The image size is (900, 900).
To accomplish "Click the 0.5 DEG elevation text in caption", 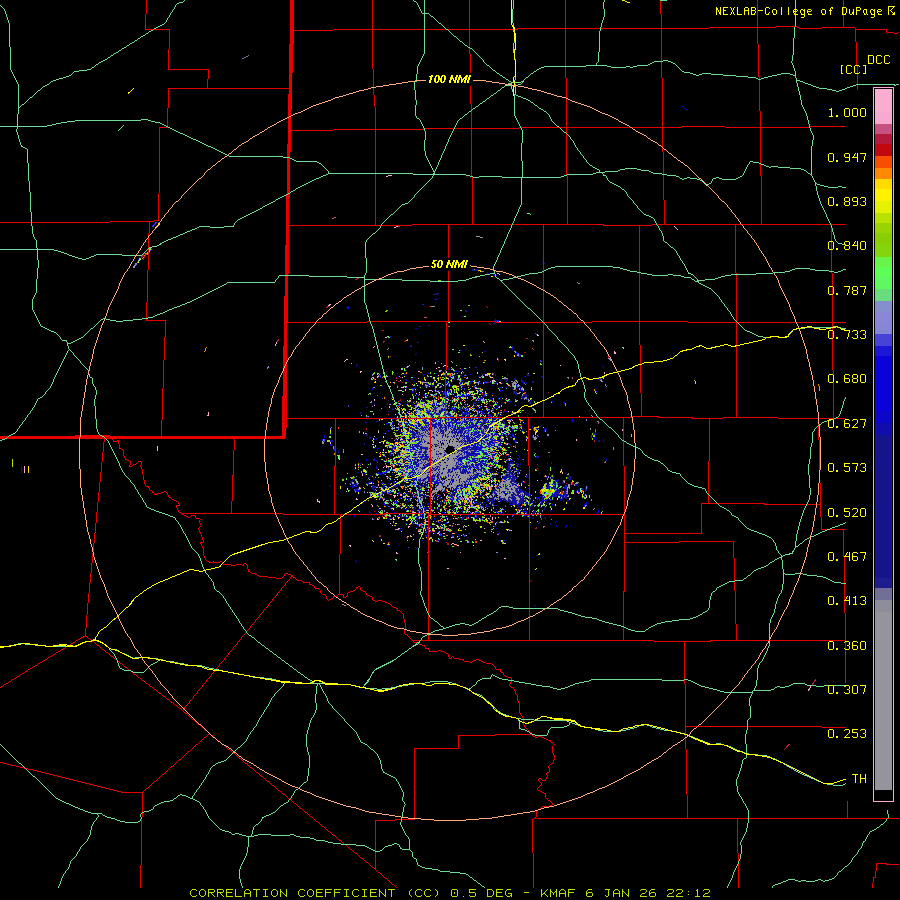I will pos(480,893).
